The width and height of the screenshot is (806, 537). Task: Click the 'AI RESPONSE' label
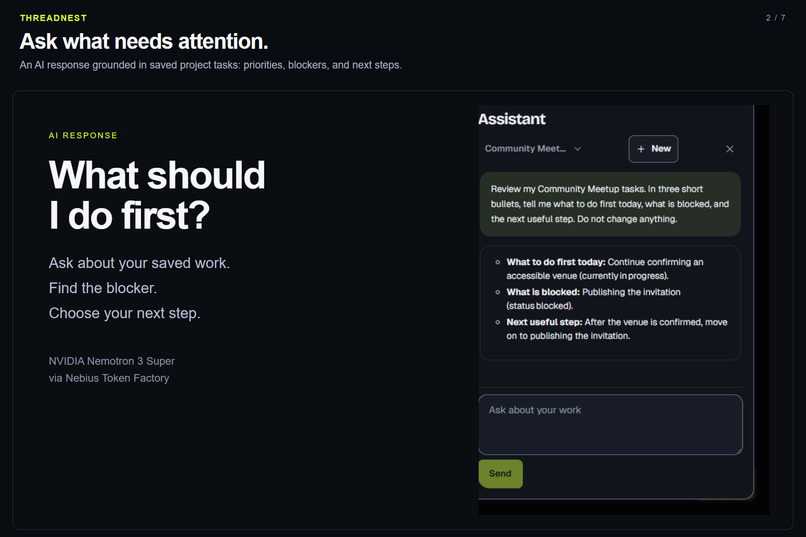point(83,135)
